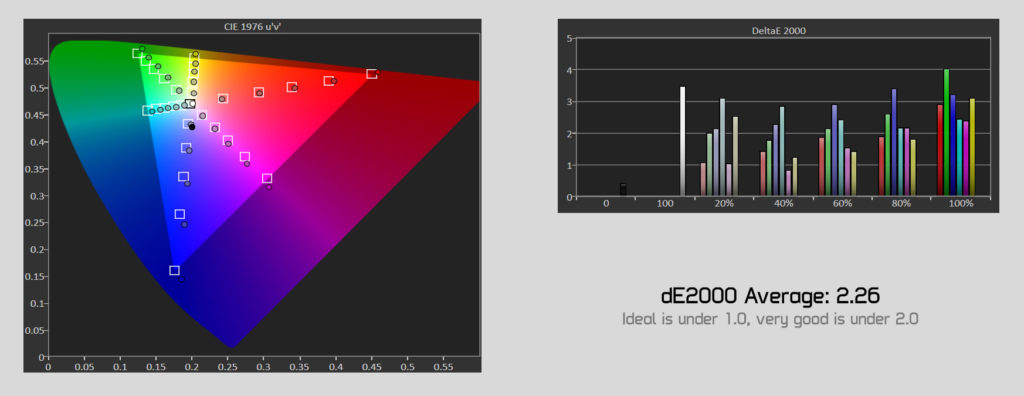Click the red primary target square in CIE chart

pyautogui.click(x=372, y=74)
